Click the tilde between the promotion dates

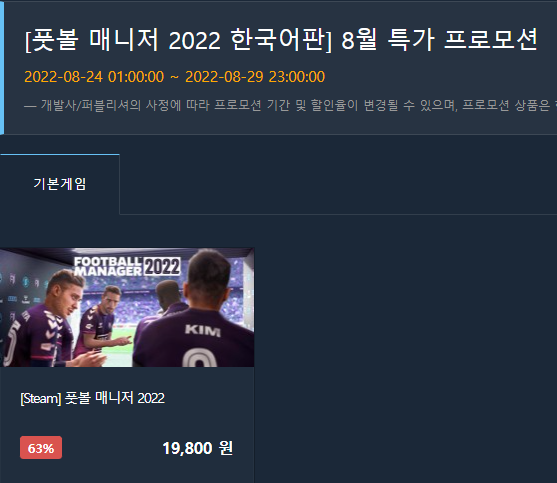(x=174, y=77)
